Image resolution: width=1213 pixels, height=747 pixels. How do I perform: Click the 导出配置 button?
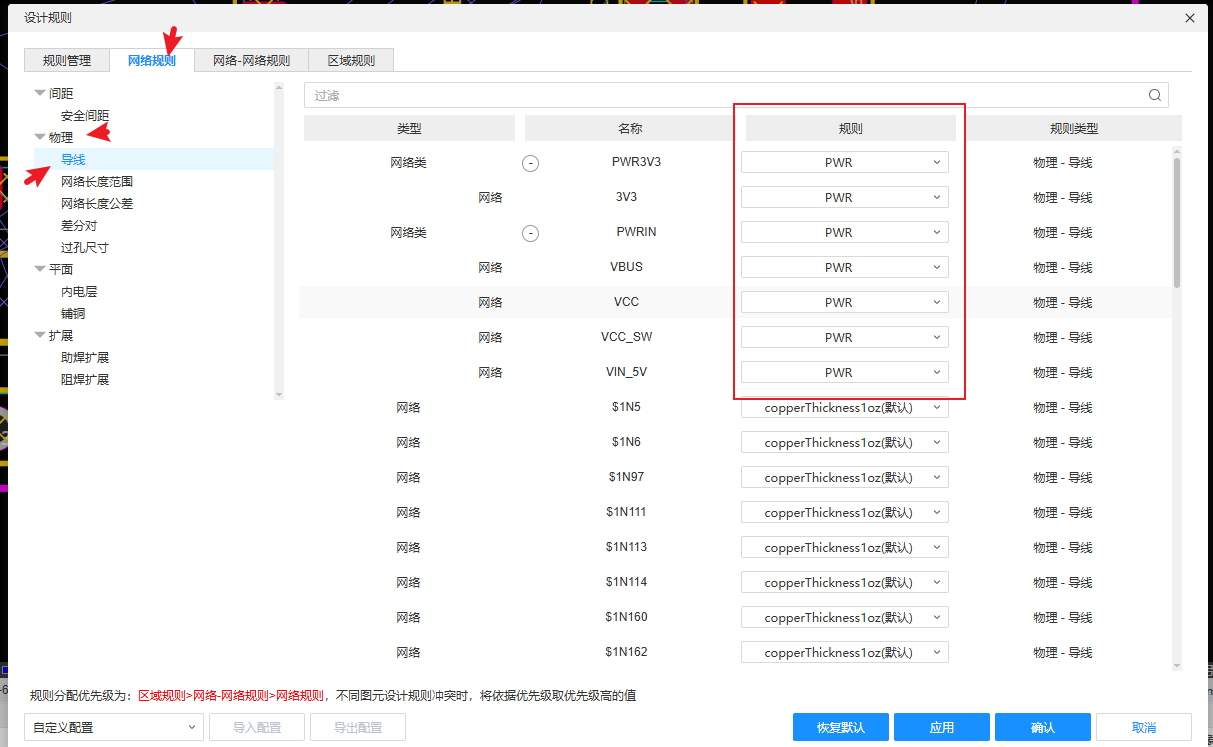358,727
